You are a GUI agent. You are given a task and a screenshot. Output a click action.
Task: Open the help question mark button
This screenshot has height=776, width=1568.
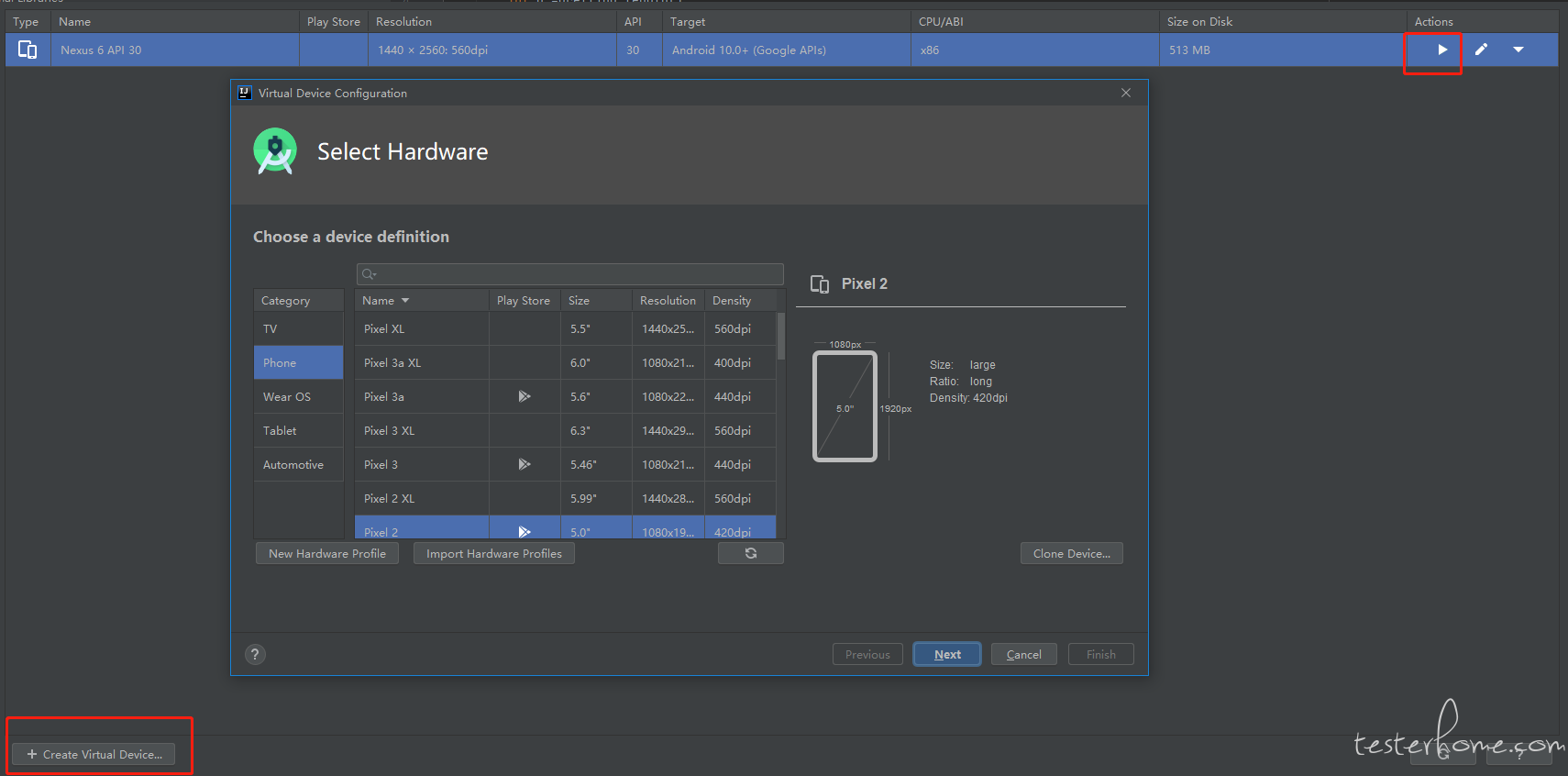[255, 654]
